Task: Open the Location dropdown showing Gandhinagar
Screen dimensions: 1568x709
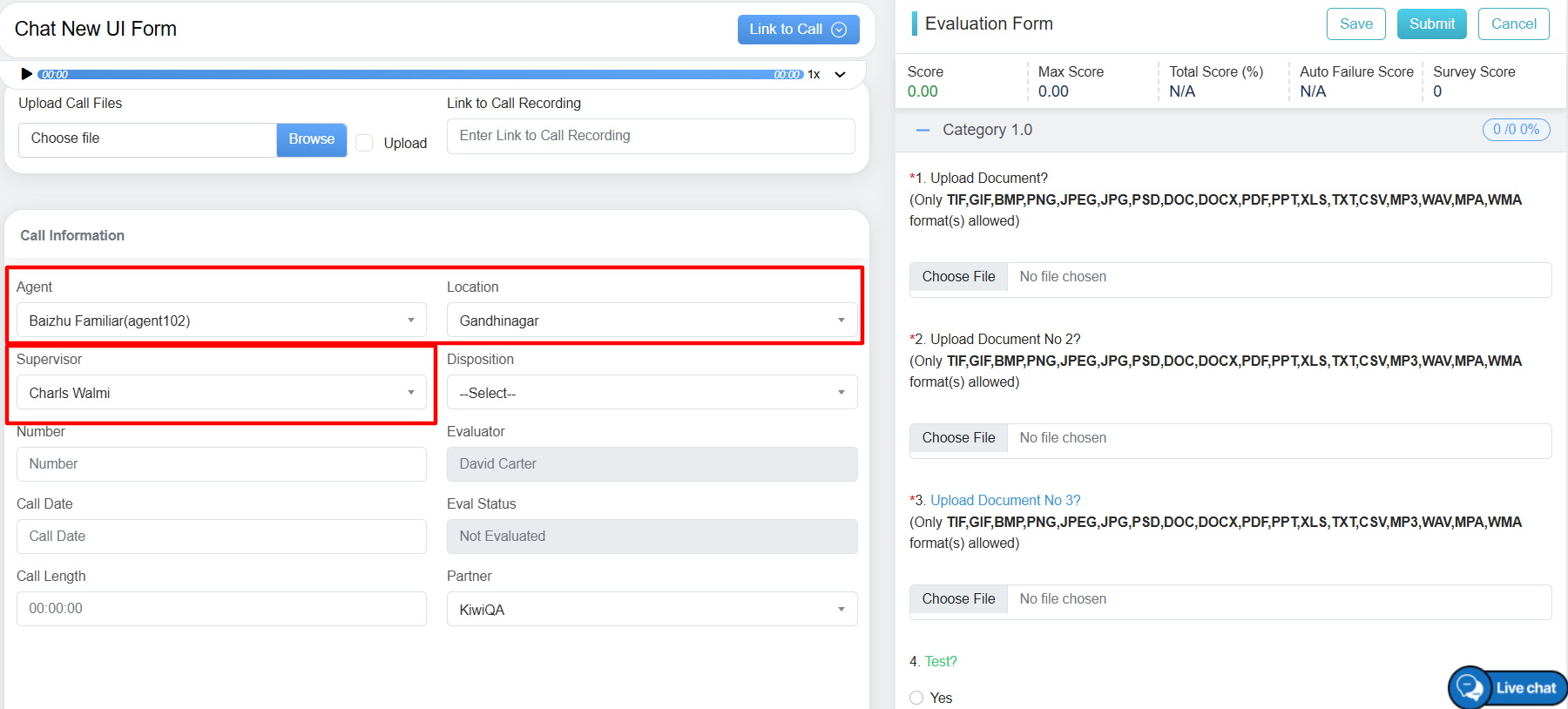Action: (x=652, y=321)
